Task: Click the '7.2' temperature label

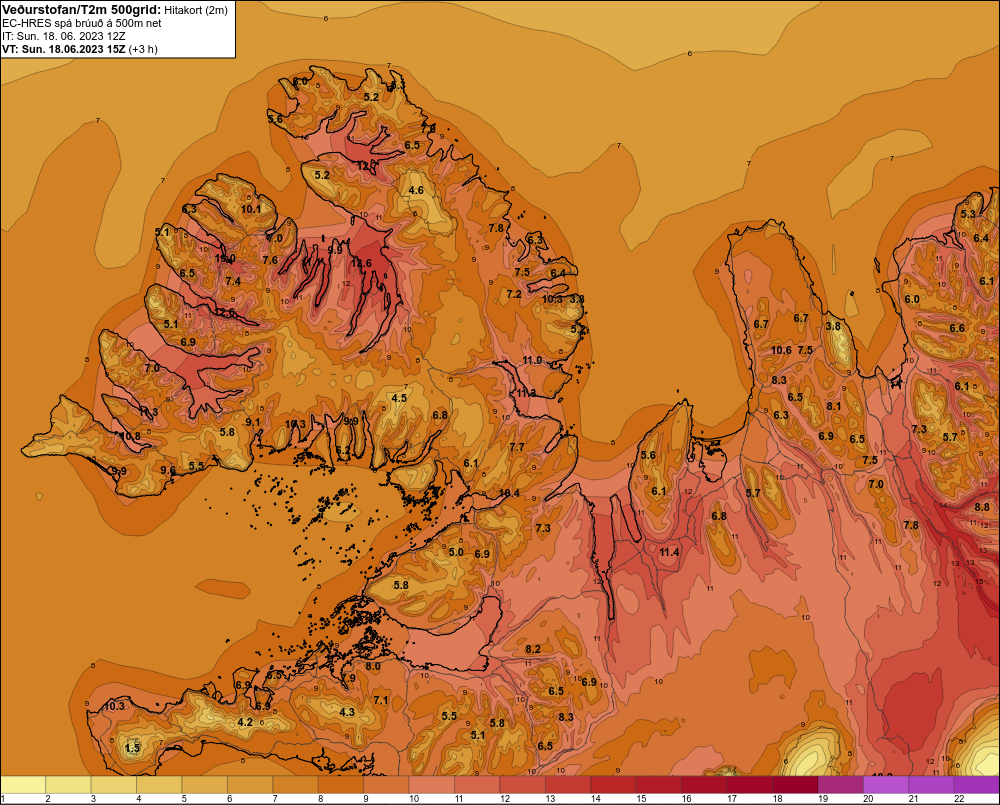Action: tap(514, 294)
